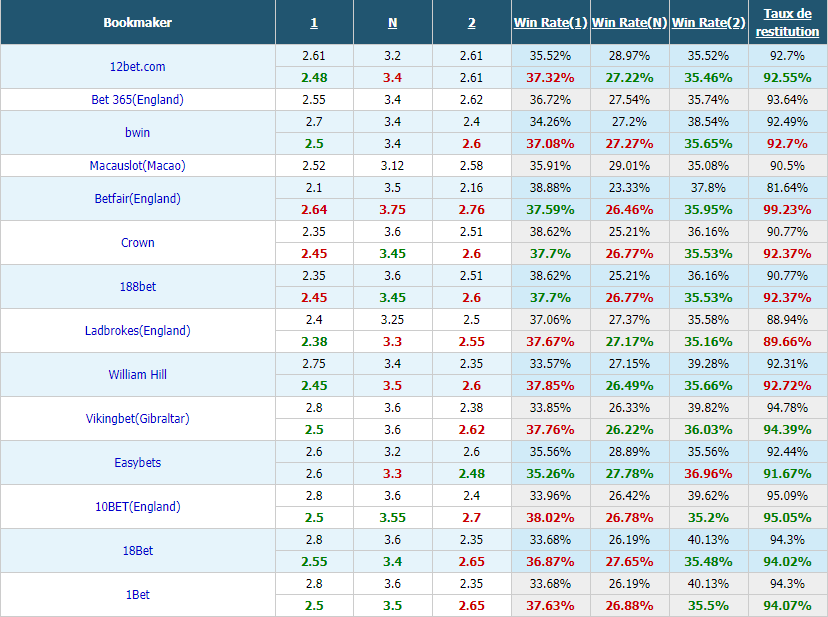Open the 12bet.com bookmaker link
The height and width of the screenshot is (617, 828).
tap(137, 67)
